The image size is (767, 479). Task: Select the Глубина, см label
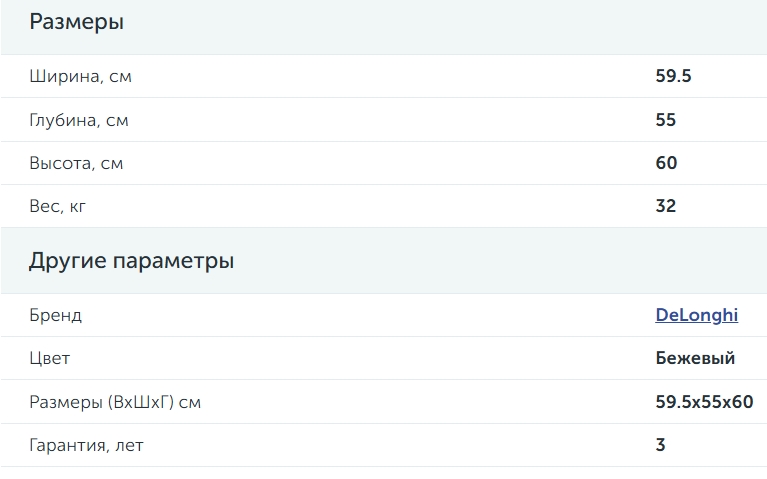click(79, 120)
